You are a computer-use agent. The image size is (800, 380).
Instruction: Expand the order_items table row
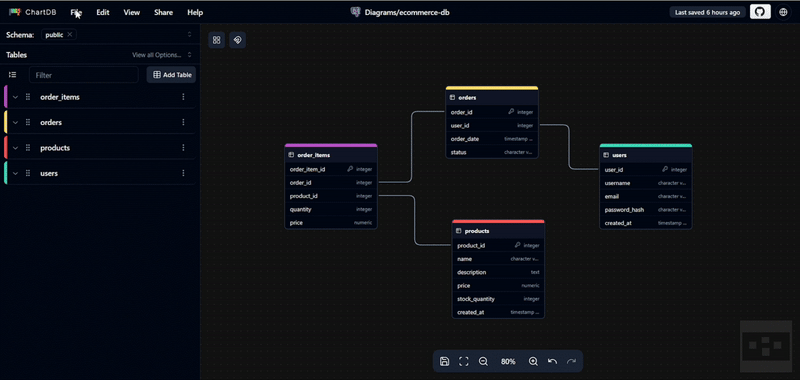pyautogui.click(x=15, y=97)
